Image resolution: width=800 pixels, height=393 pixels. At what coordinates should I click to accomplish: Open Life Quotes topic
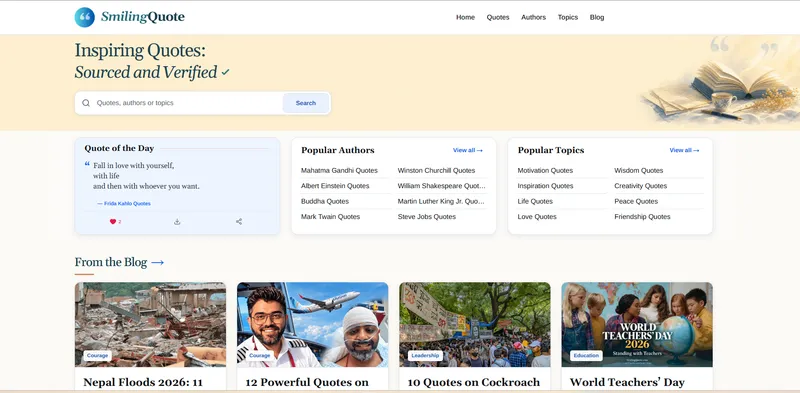click(535, 201)
